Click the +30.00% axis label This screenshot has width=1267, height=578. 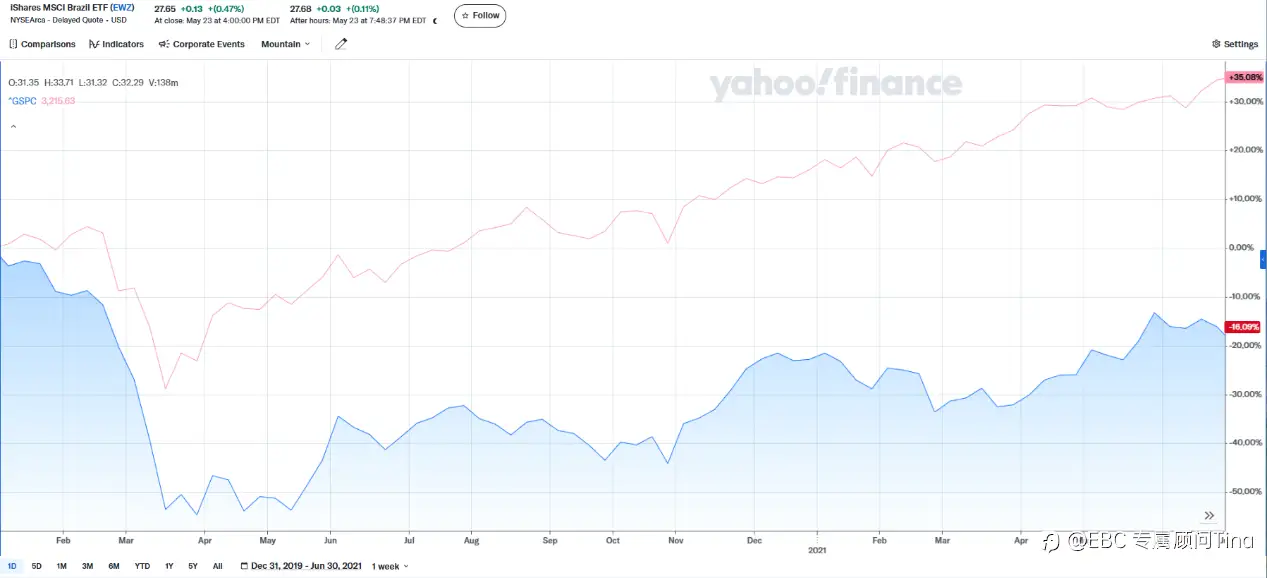click(1246, 101)
